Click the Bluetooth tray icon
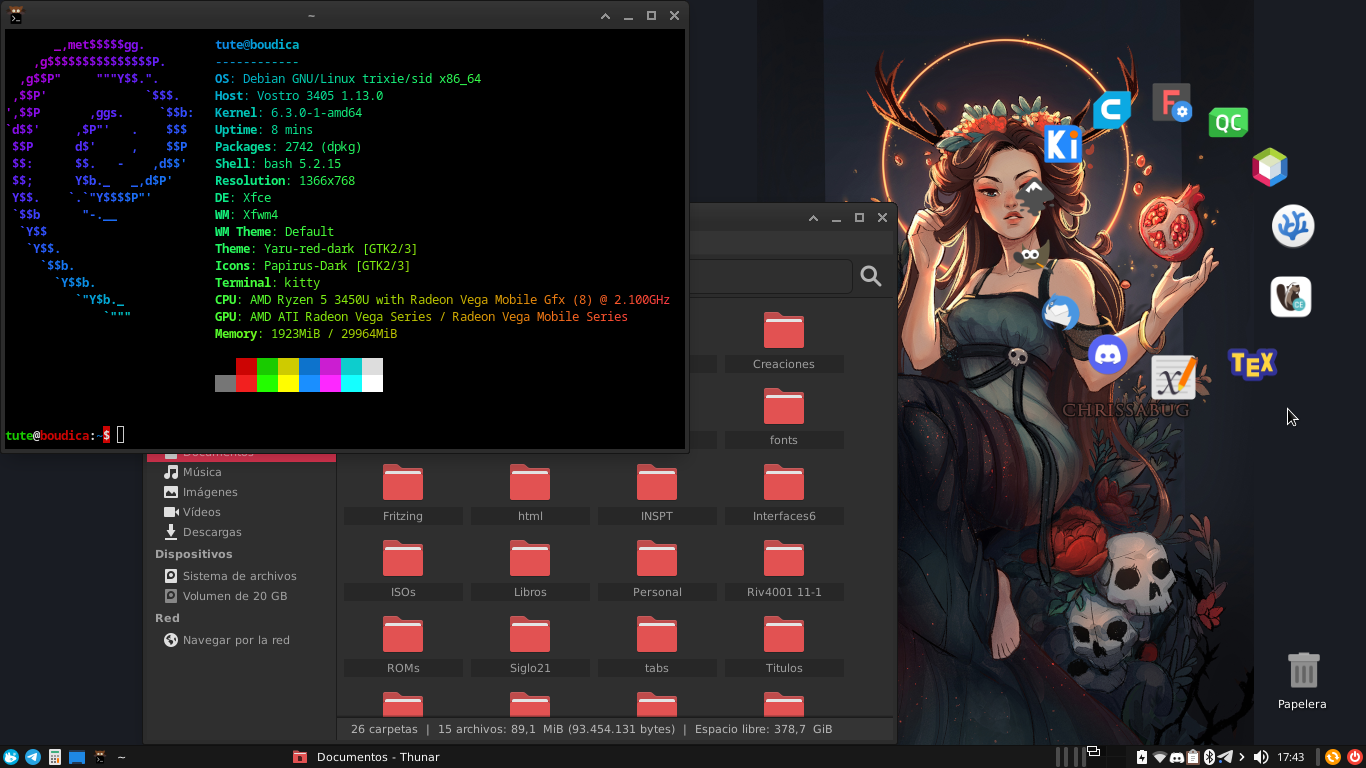The width and height of the screenshot is (1366, 768). click(1208, 757)
